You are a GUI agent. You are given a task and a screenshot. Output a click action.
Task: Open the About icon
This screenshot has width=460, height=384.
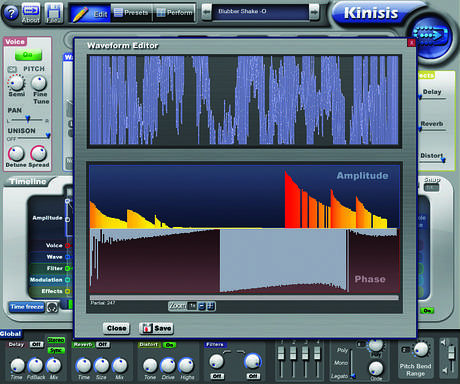[x=31, y=13]
